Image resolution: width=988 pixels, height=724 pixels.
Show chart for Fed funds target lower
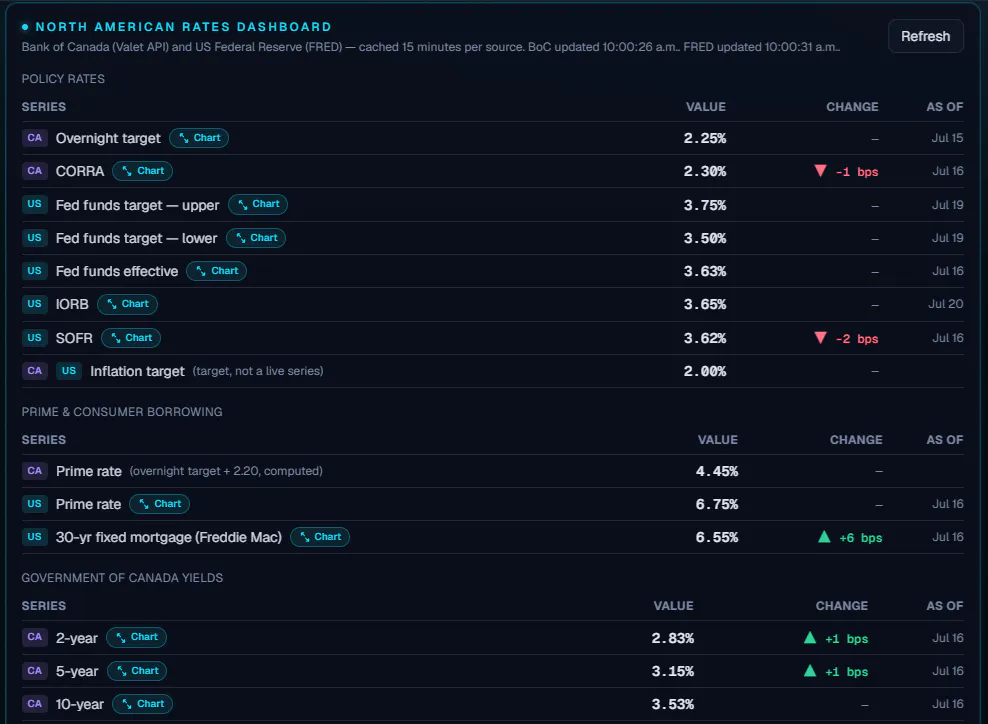256,238
